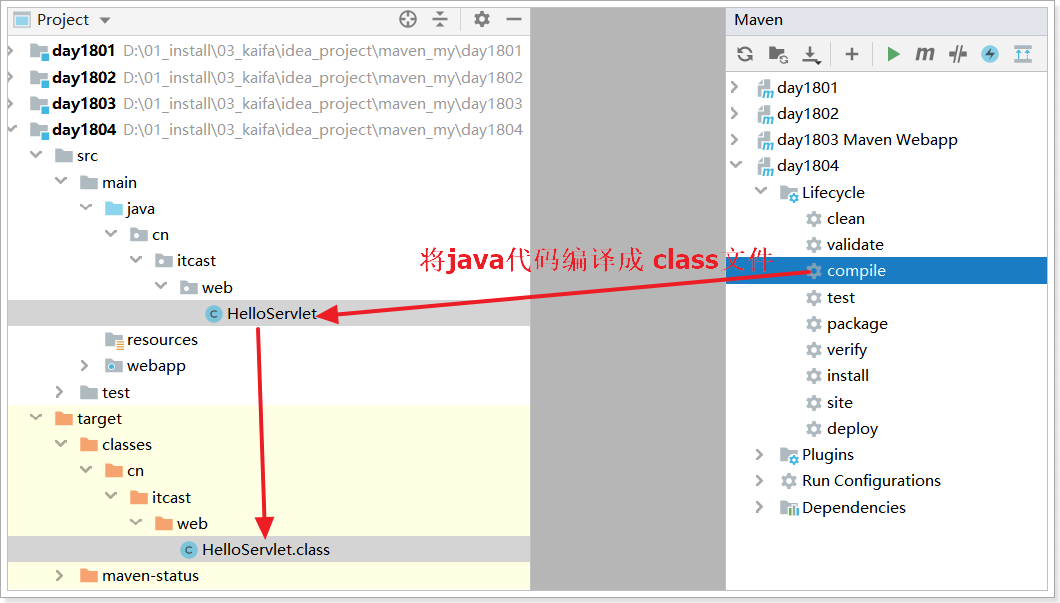Expand day1801 in Maven panel
The width and height of the screenshot is (1060, 603).
[735, 87]
